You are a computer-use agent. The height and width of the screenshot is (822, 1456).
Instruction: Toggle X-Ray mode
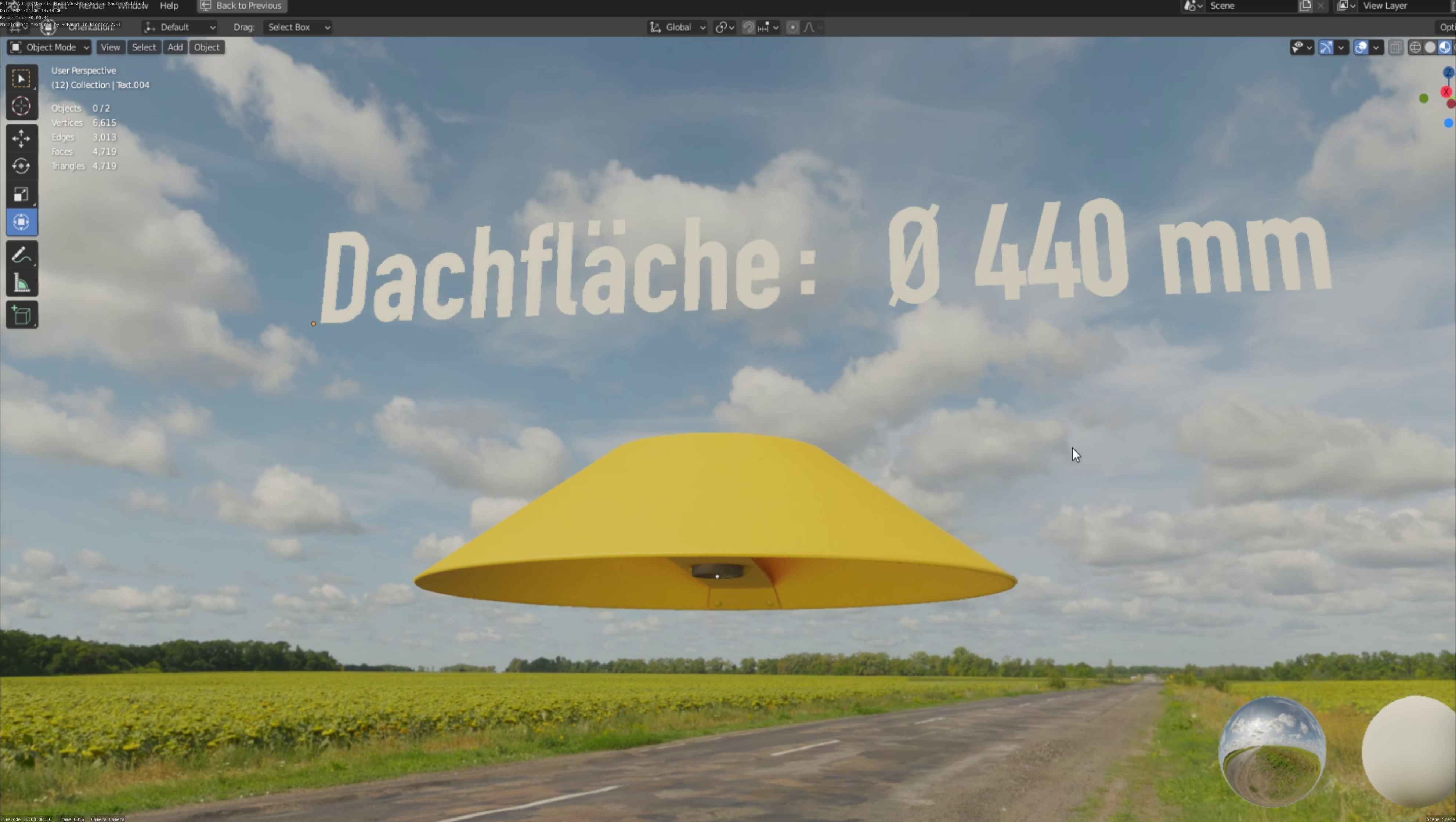click(x=1395, y=47)
